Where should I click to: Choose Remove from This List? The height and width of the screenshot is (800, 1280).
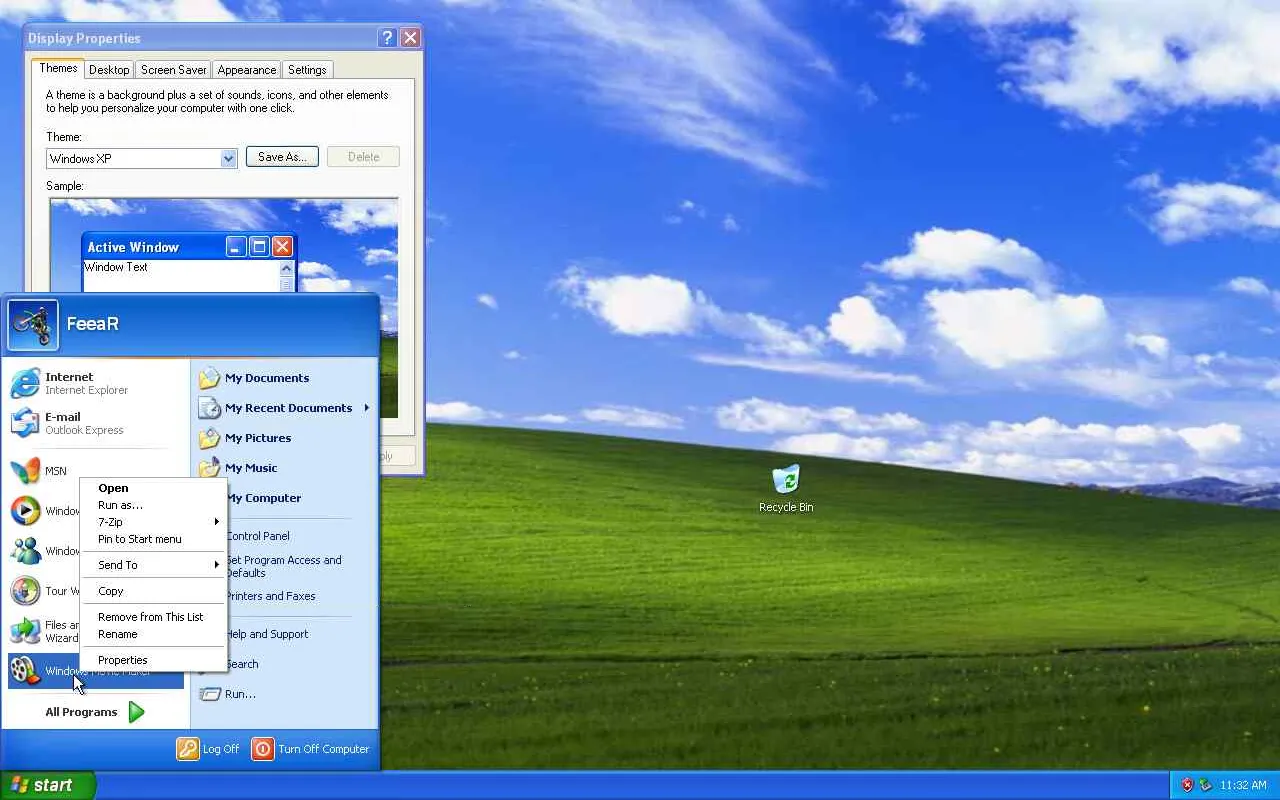coord(153,617)
